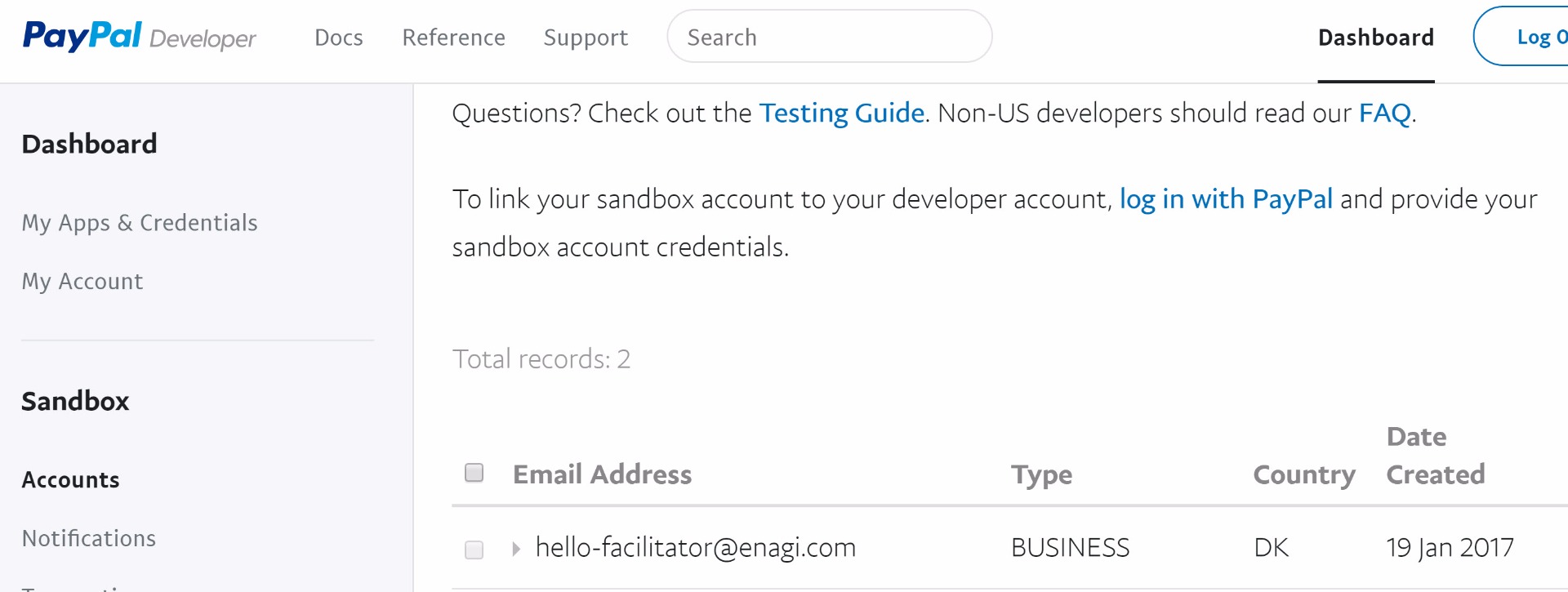
Task: Check the hello-facilitator@enagi.com row checkbox
Action: click(x=474, y=550)
